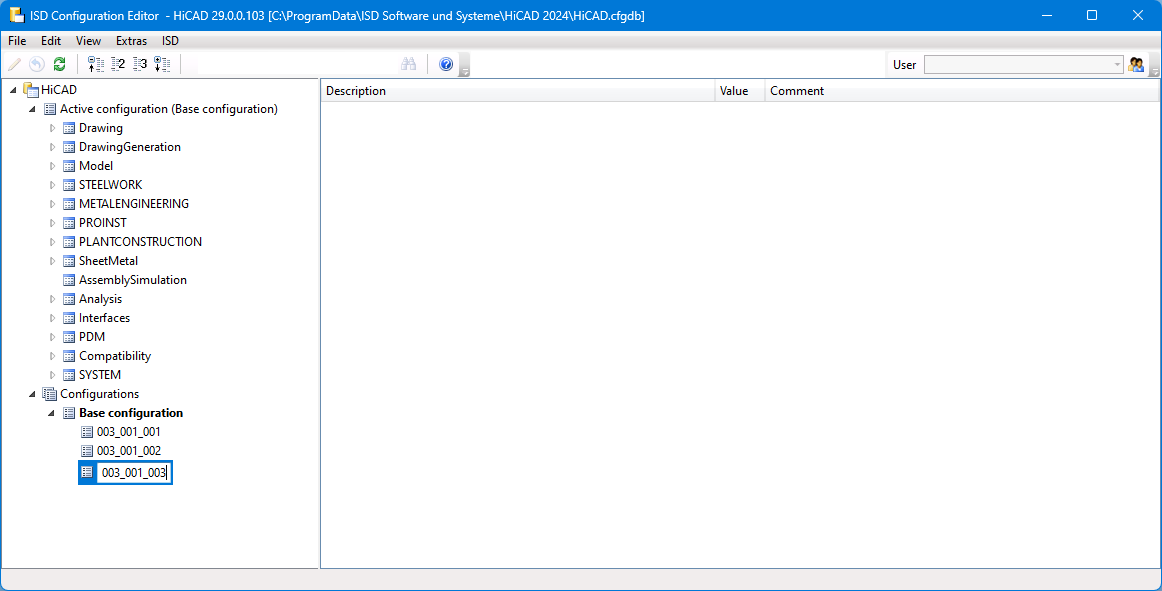The image size is (1162, 591).
Task: Click the Drawing node table icon
Action: tap(69, 128)
